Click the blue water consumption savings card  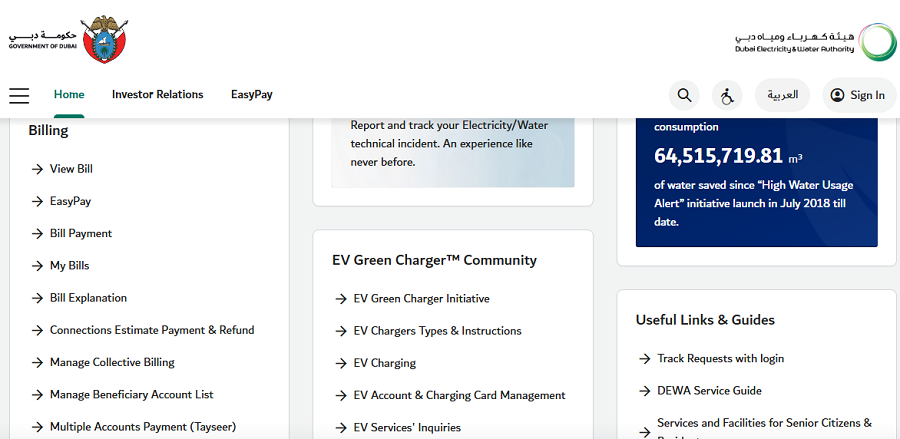tap(757, 182)
